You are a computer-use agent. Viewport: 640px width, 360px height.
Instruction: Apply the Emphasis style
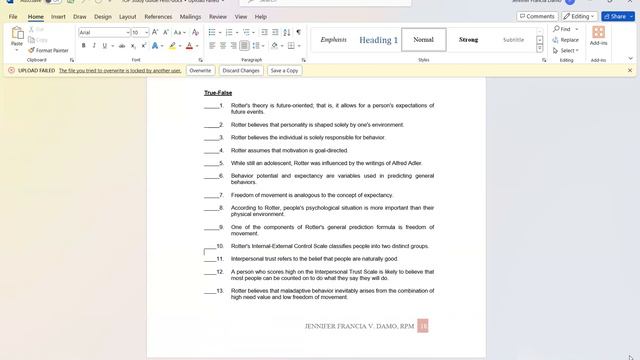click(x=333, y=40)
